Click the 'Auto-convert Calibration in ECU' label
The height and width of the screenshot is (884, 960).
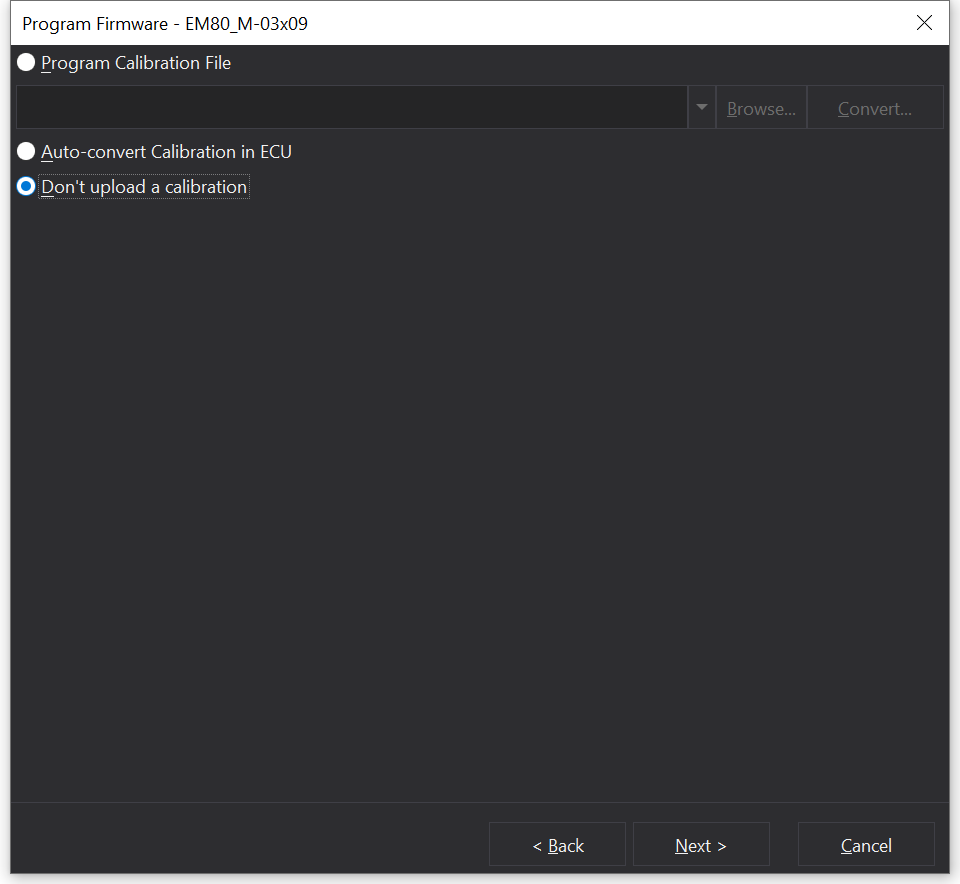(166, 152)
